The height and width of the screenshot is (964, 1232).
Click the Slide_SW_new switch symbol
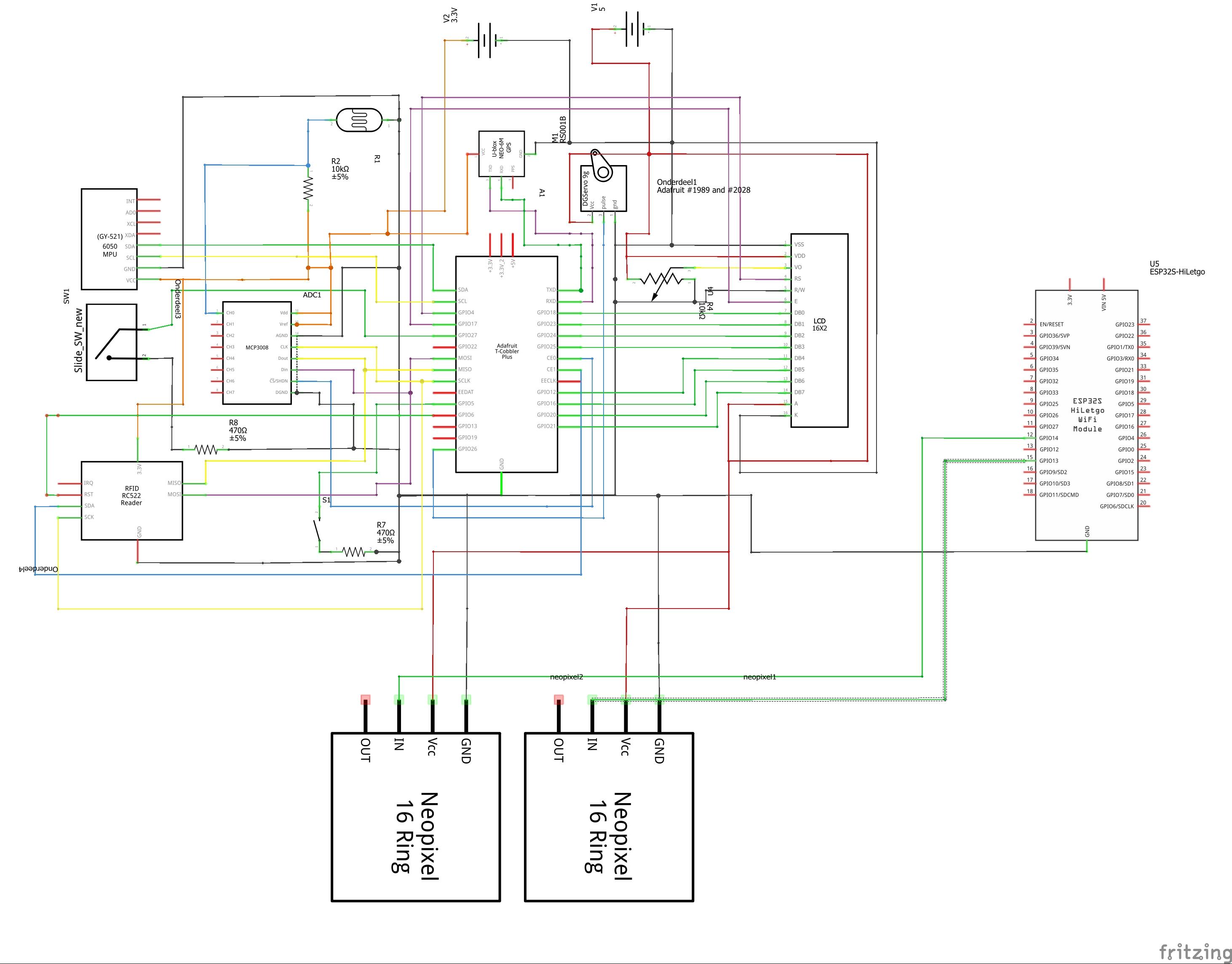click(x=112, y=342)
